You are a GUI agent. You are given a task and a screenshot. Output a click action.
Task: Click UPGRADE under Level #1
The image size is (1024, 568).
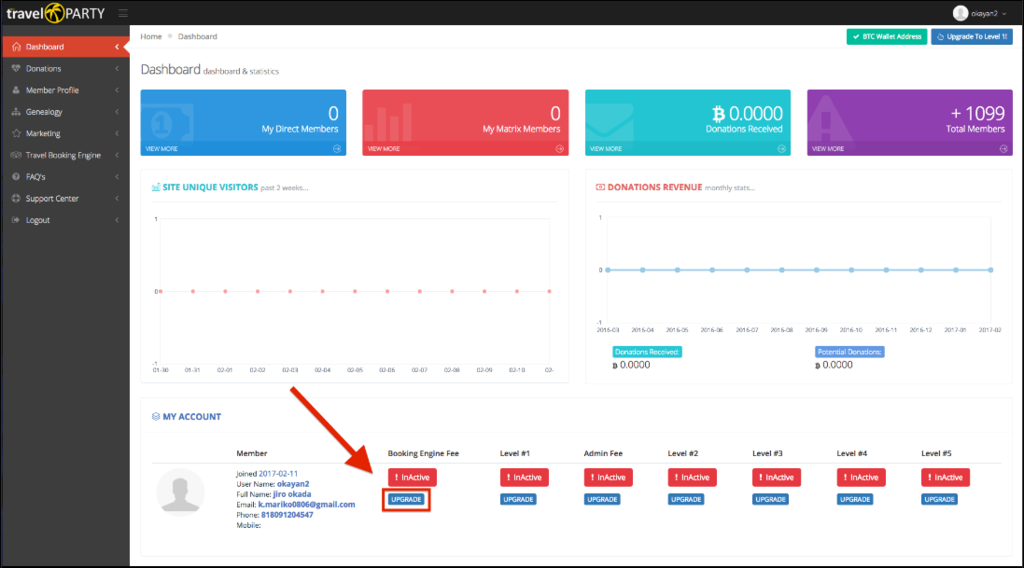519,499
